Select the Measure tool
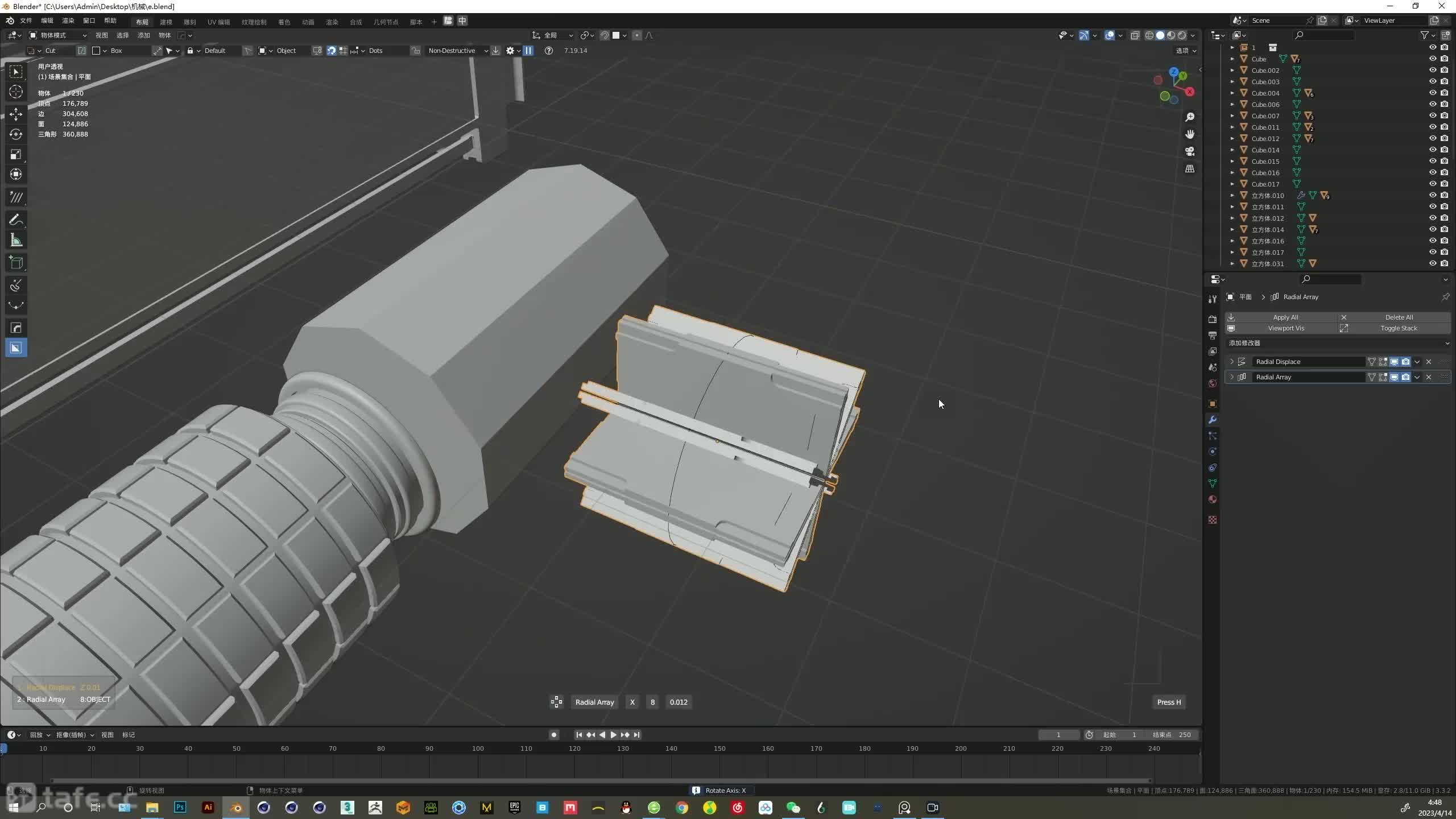Image resolution: width=1456 pixels, height=819 pixels. [16, 240]
